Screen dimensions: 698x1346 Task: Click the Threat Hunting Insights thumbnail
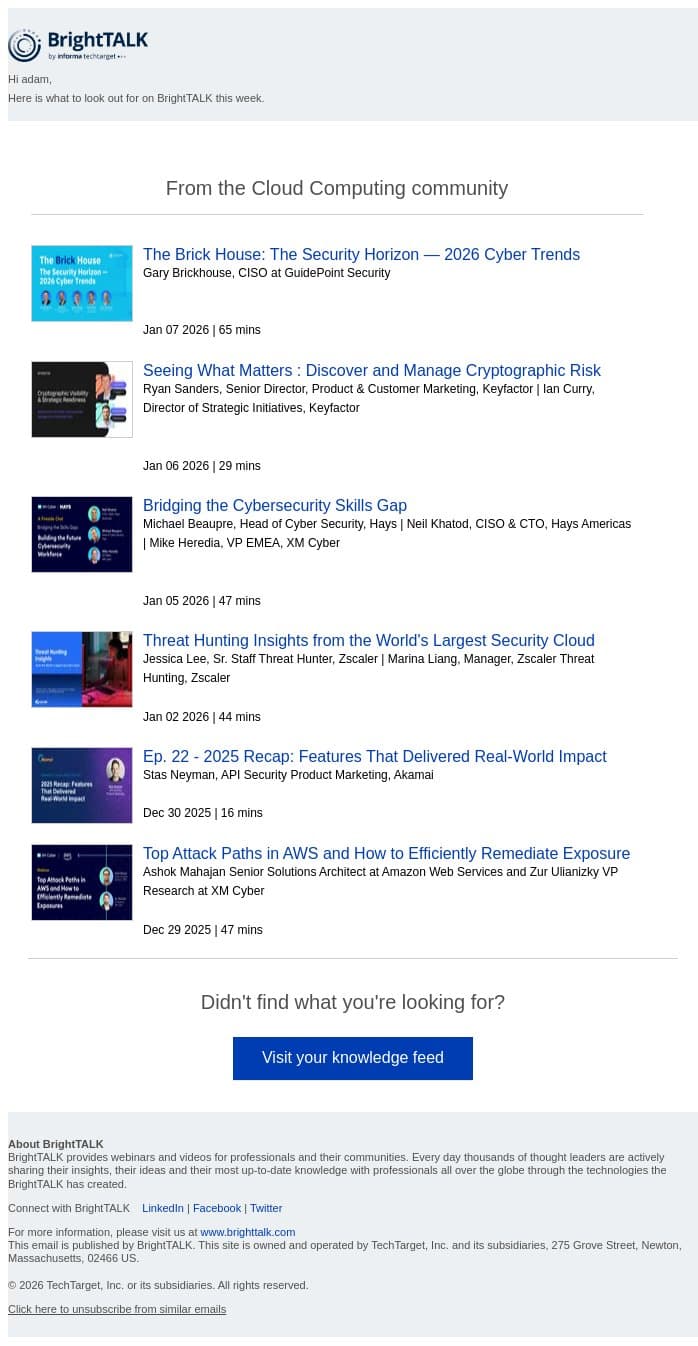[82, 669]
